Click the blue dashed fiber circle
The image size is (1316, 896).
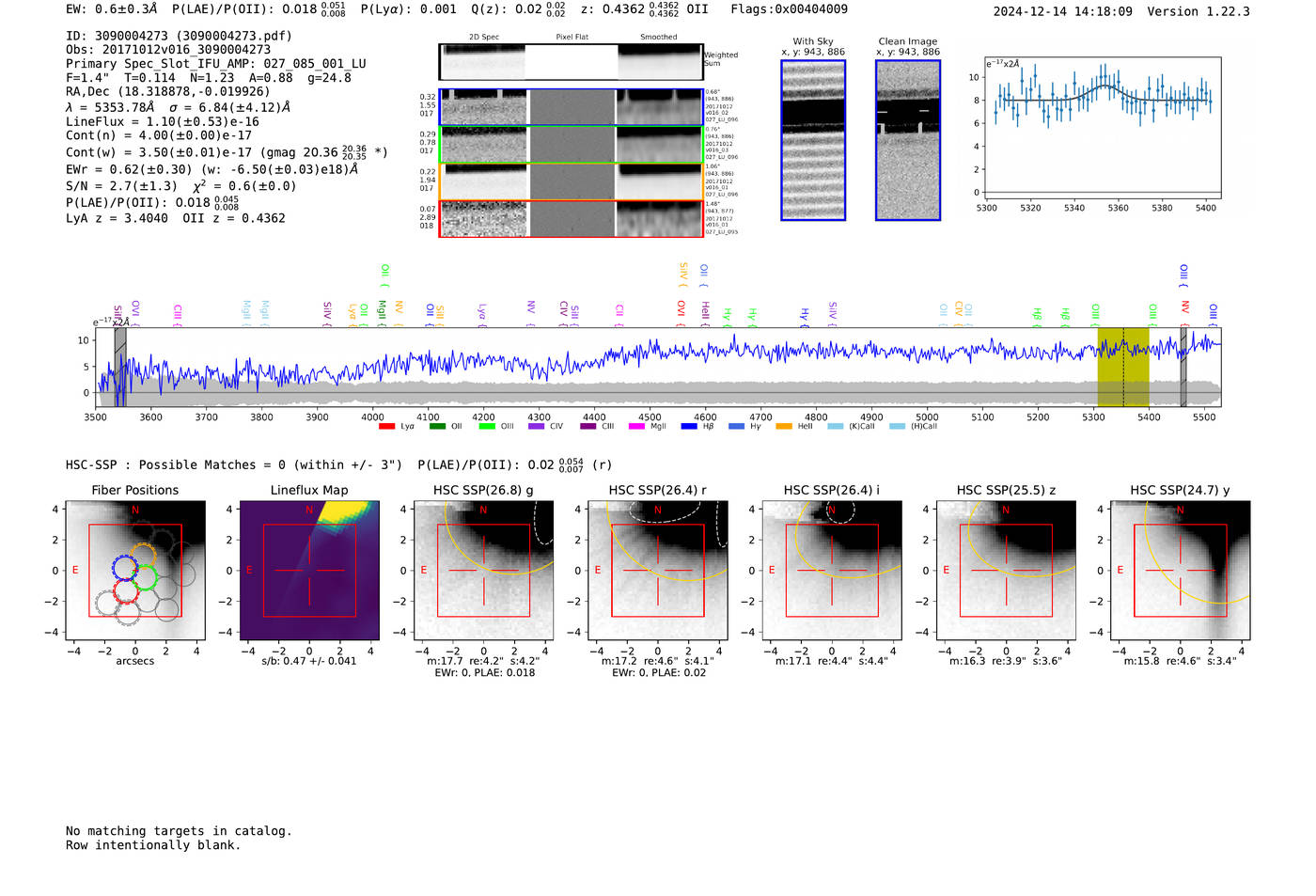coord(125,567)
